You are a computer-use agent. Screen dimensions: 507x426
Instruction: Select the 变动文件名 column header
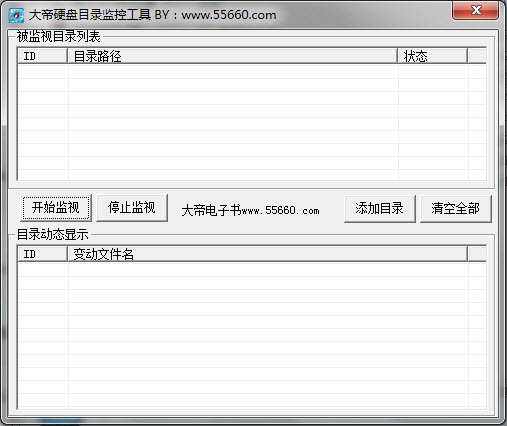267,254
